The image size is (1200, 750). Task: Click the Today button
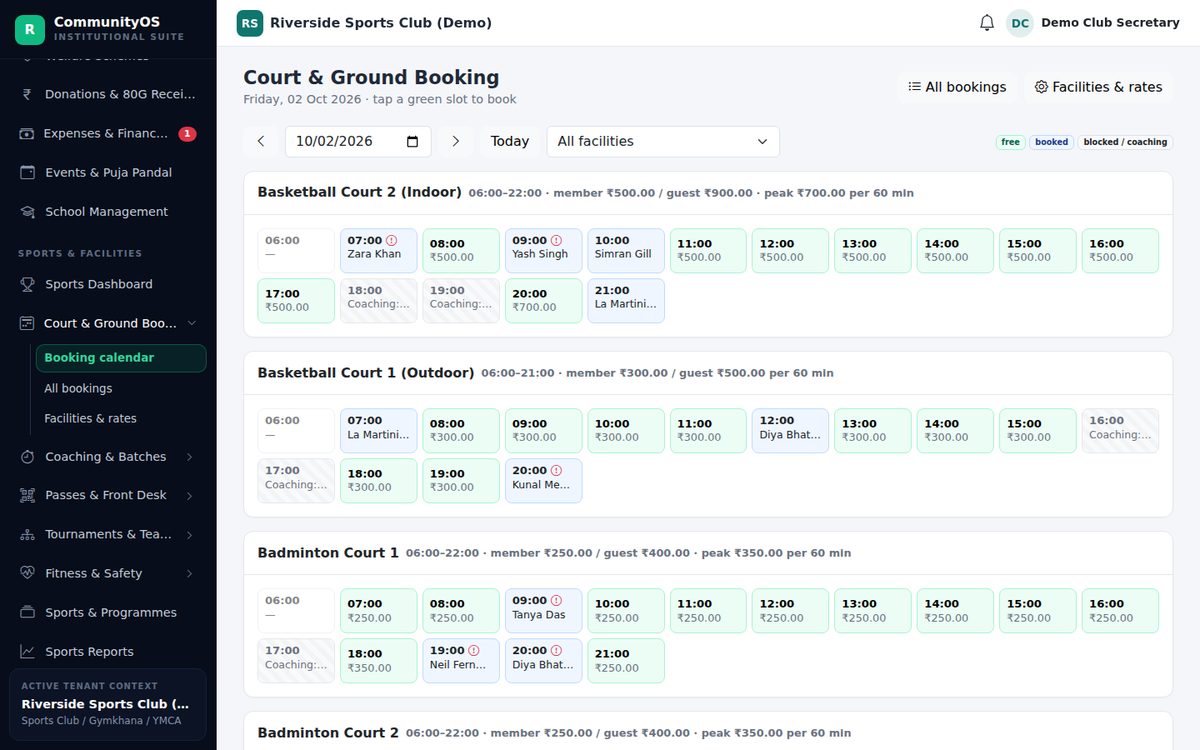pyautogui.click(x=510, y=141)
